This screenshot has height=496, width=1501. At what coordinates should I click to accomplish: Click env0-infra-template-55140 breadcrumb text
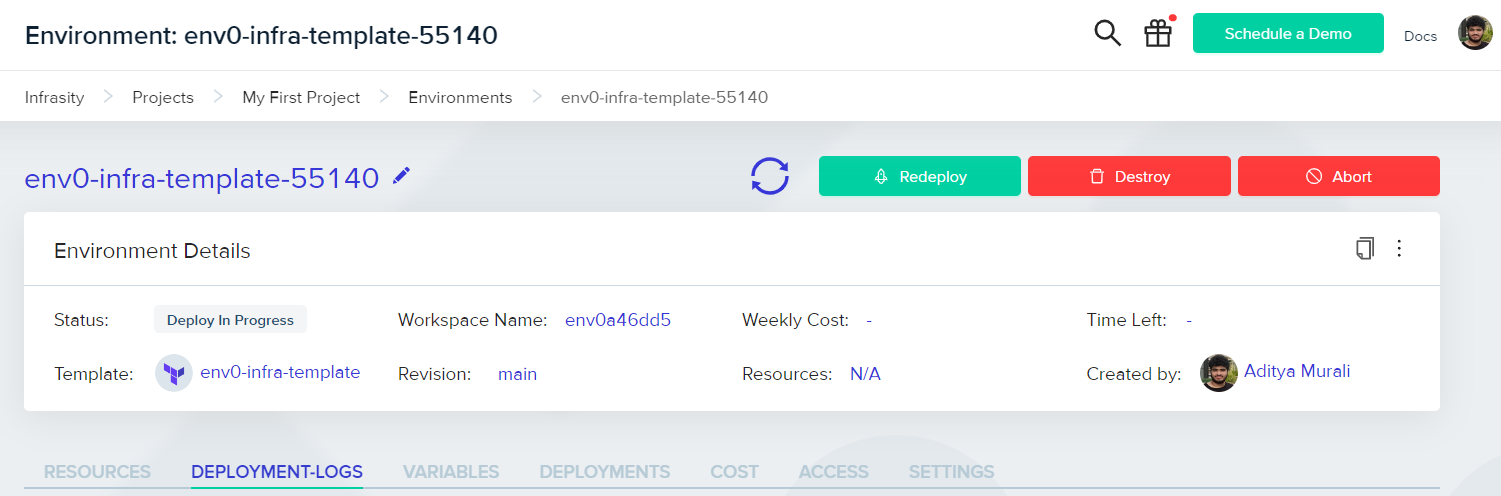pyautogui.click(x=664, y=97)
